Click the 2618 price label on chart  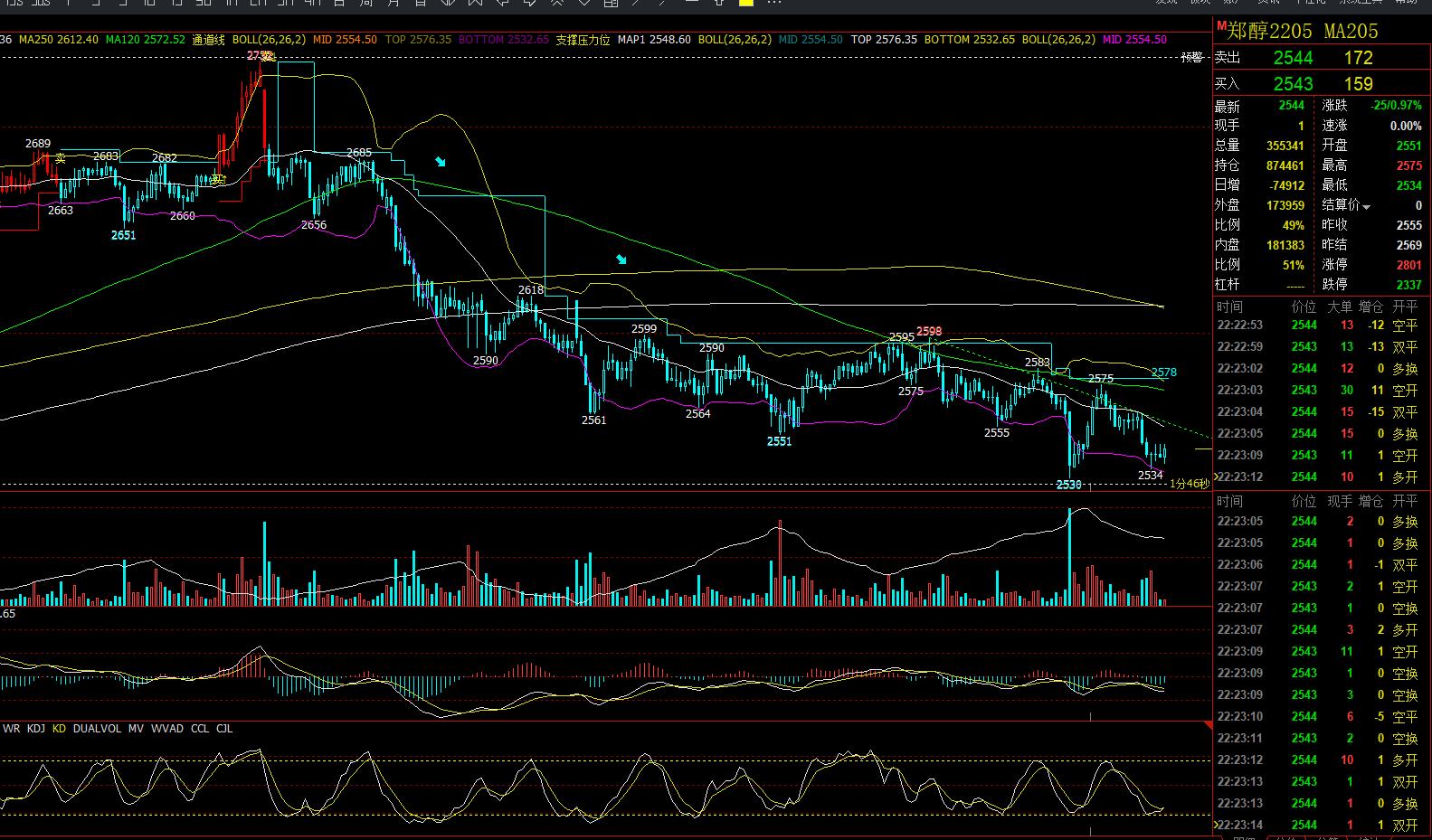pos(531,290)
